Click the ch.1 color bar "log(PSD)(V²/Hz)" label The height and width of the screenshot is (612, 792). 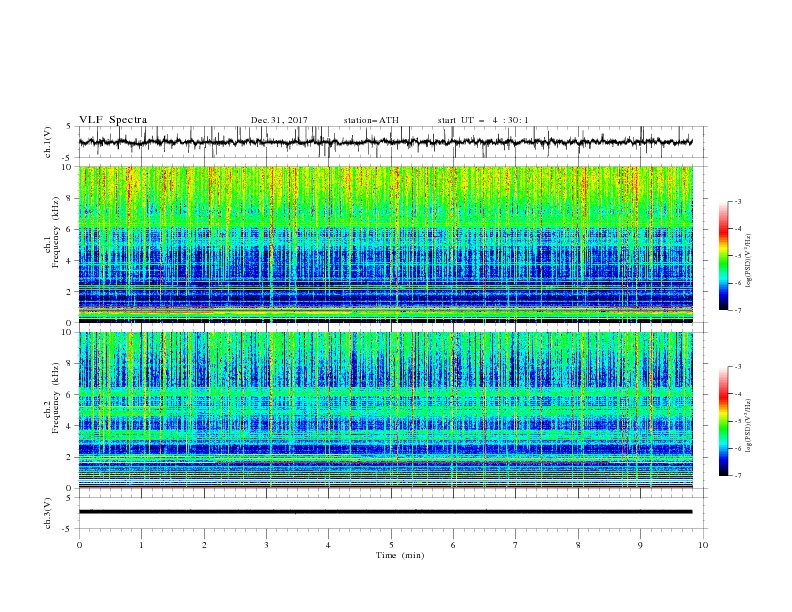(749, 261)
